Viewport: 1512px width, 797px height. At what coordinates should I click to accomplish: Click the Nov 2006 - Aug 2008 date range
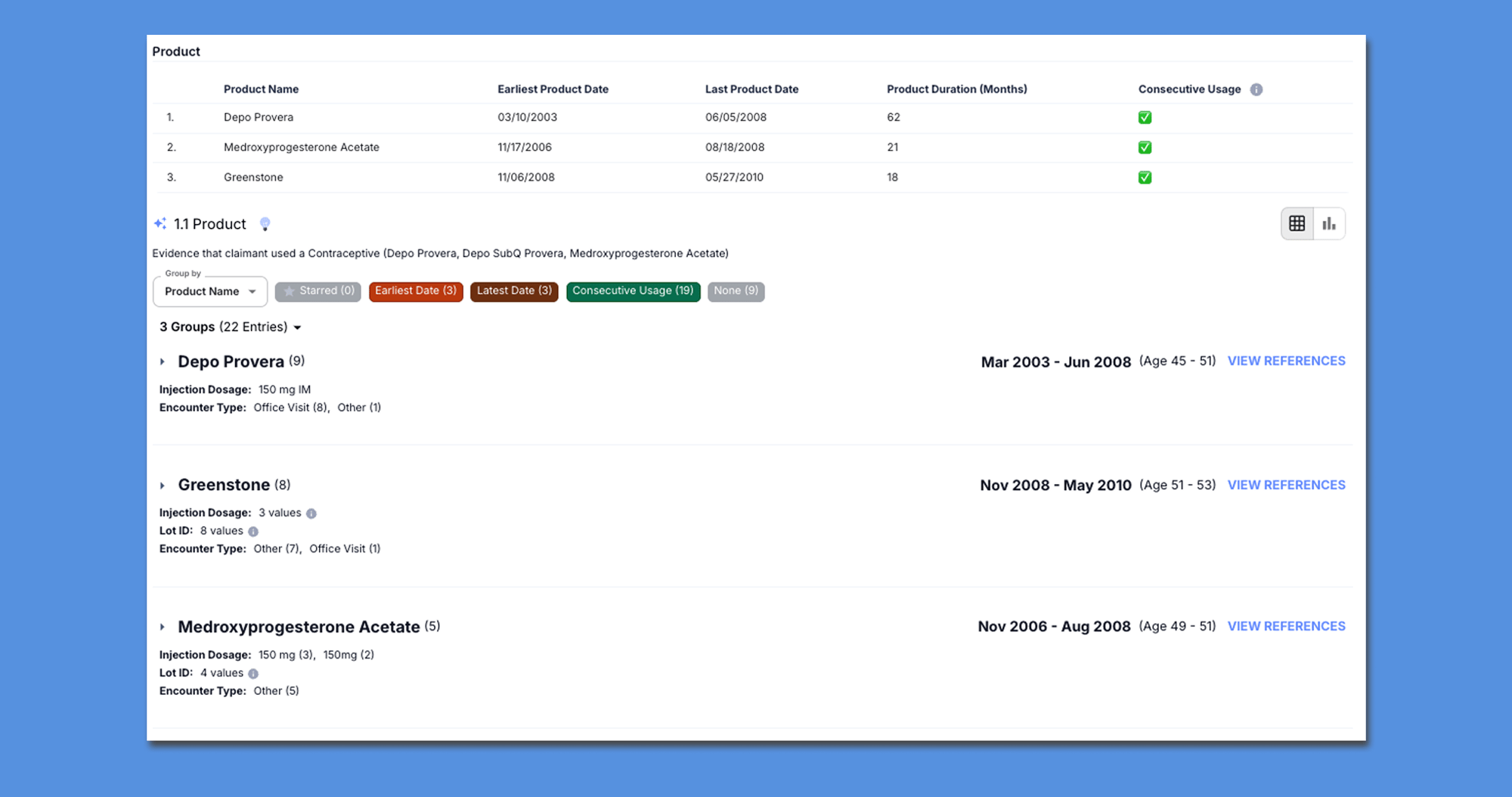[x=1055, y=627]
